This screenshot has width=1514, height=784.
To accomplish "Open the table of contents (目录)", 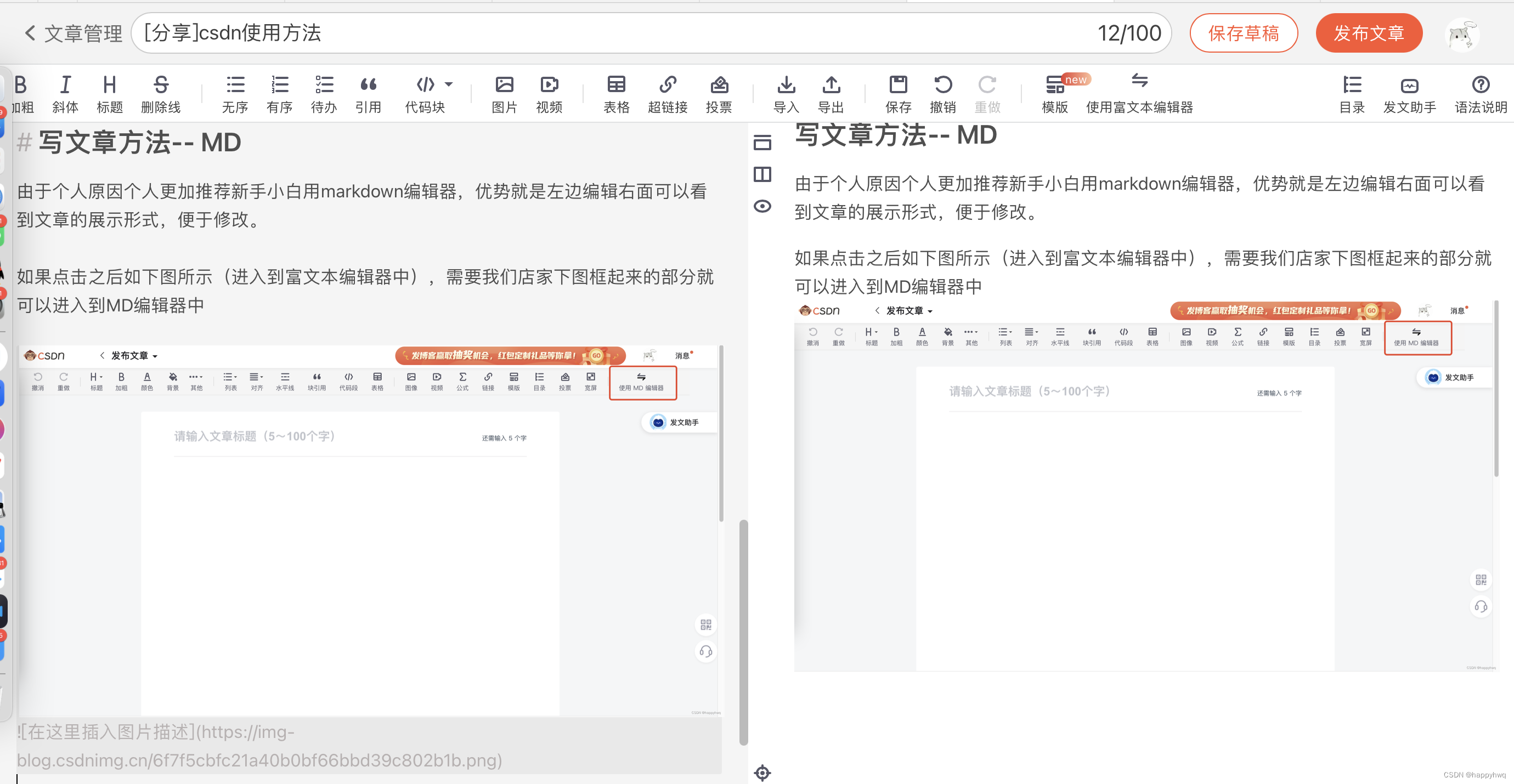I will [x=1352, y=94].
